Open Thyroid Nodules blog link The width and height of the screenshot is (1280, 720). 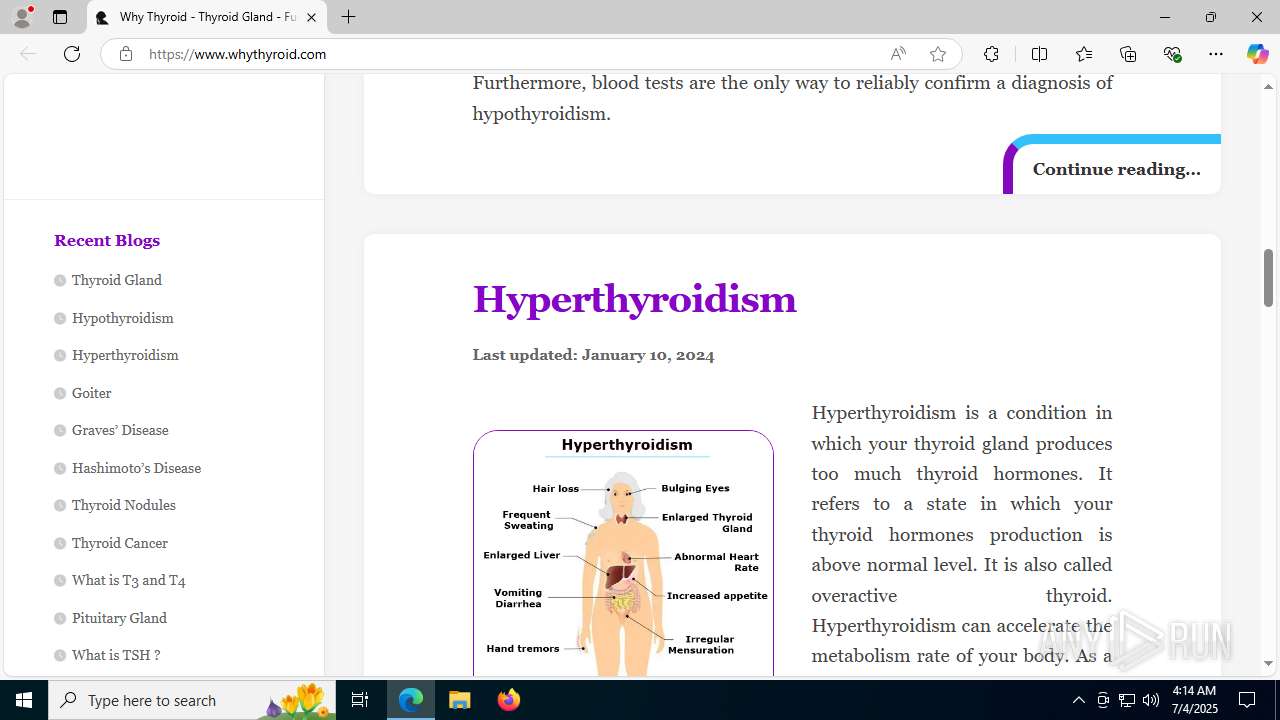click(123, 505)
